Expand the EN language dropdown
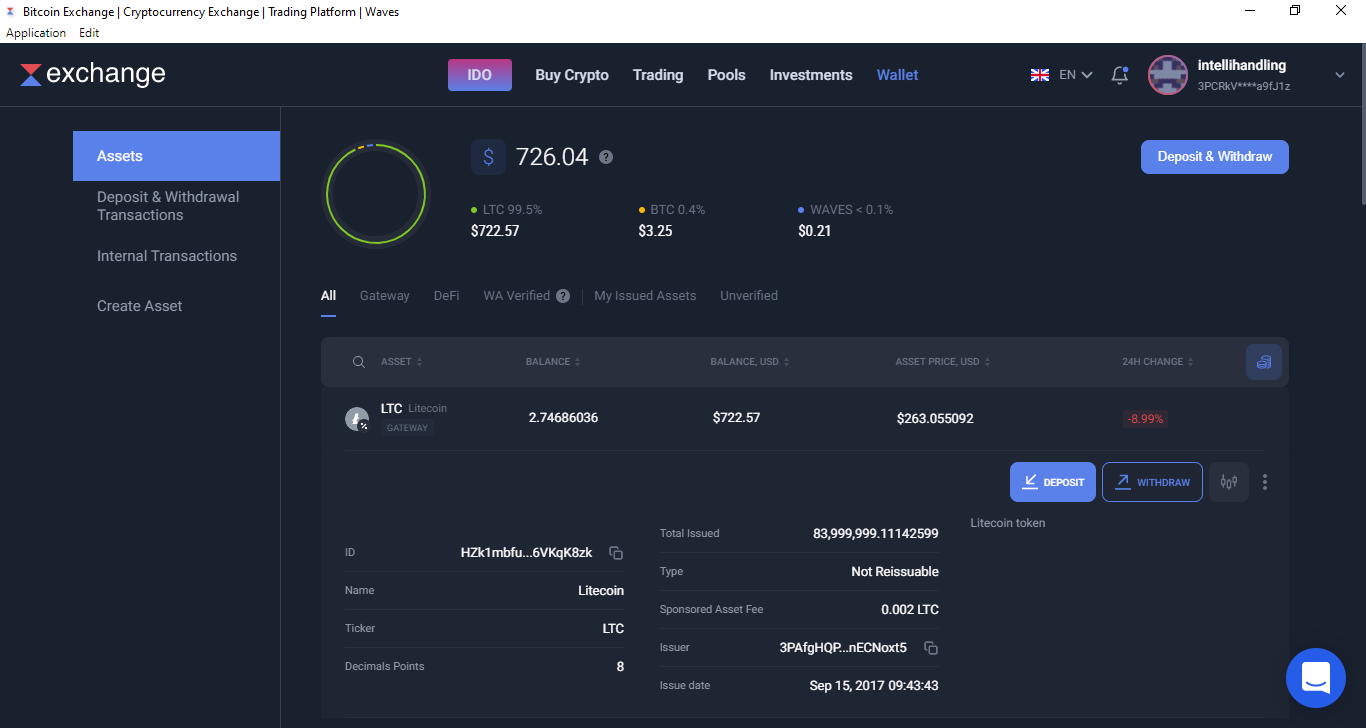 (x=1076, y=75)
